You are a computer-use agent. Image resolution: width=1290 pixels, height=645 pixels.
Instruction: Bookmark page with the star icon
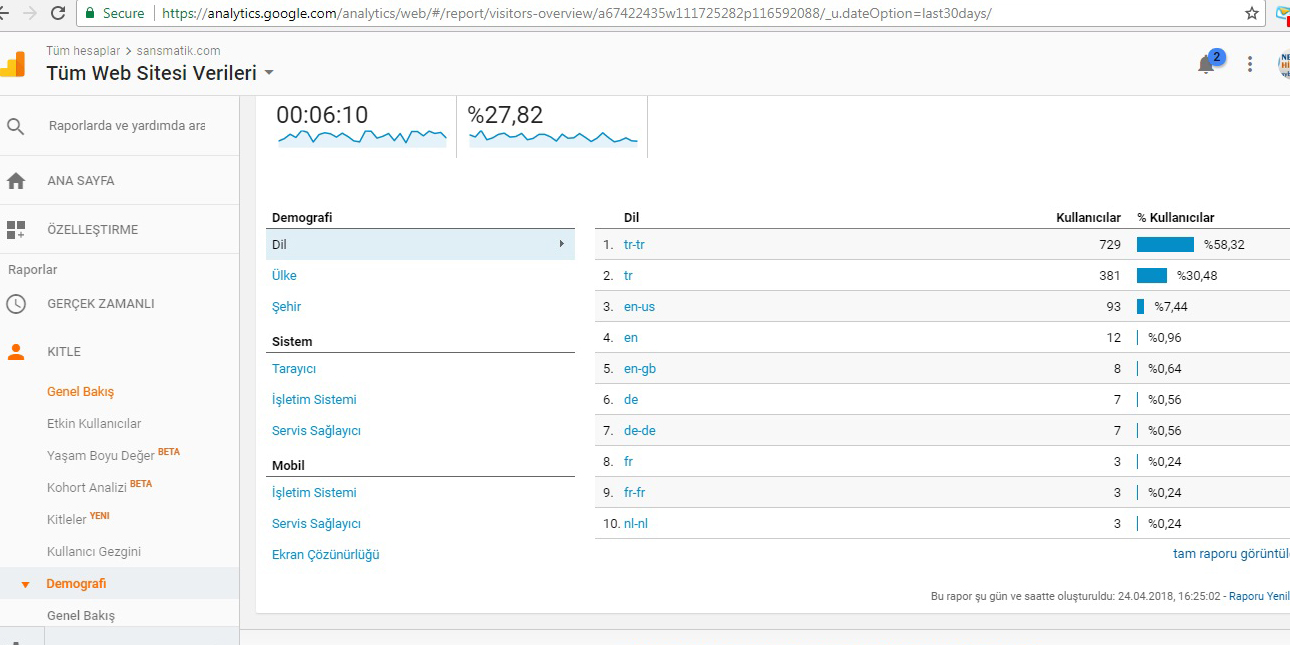click(1252, 14)
